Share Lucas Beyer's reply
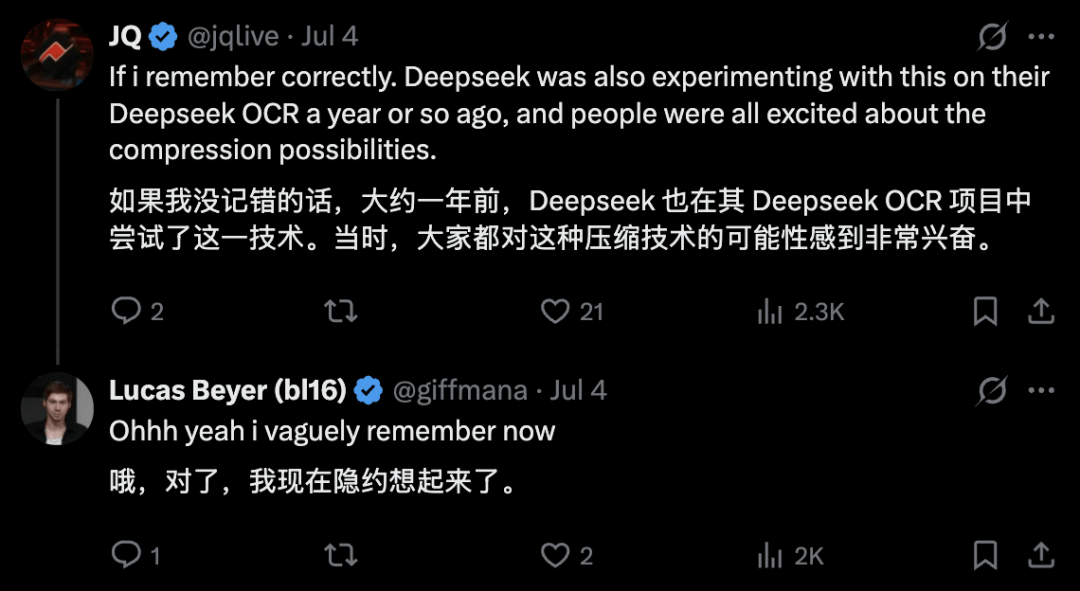The width and height of the screenshot is (1080, 591). click(1041, 555)
